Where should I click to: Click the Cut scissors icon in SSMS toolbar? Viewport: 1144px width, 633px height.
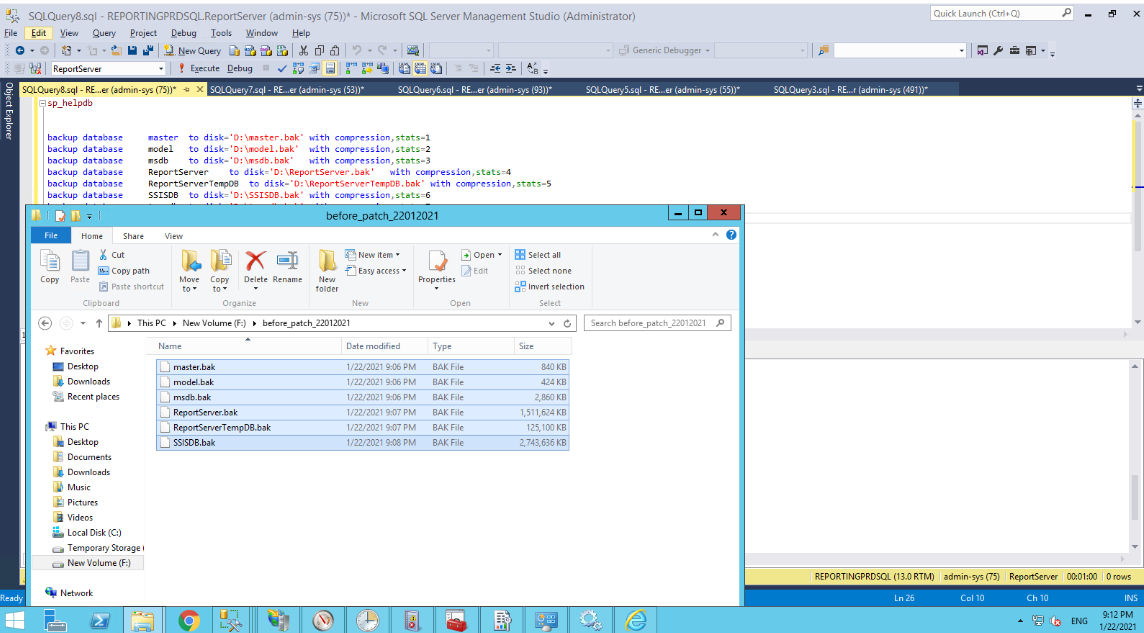coord(304,51)
